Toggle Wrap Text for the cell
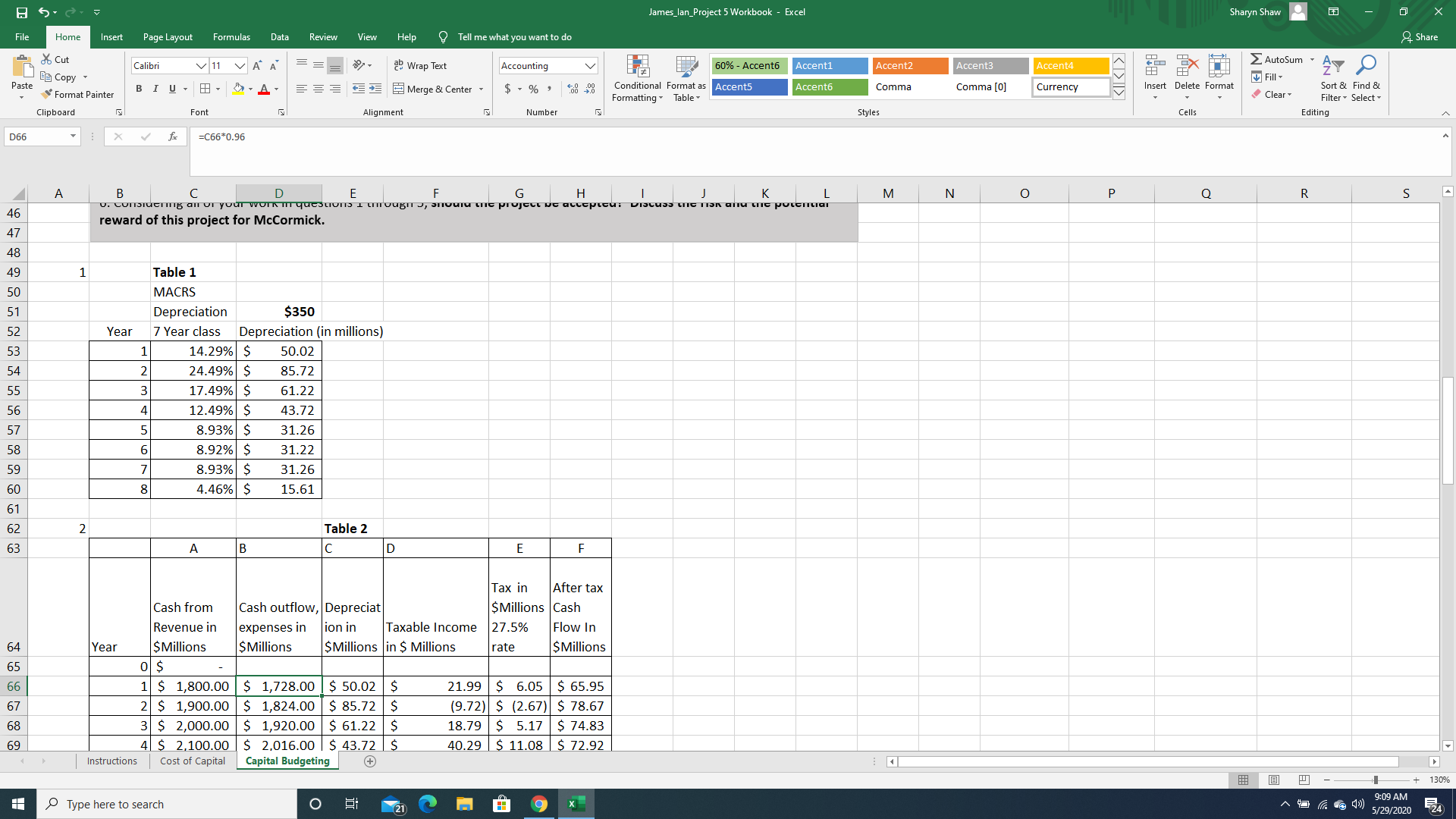The width and height of the screenshot is (1456, 819). click(x=420, y=66)
